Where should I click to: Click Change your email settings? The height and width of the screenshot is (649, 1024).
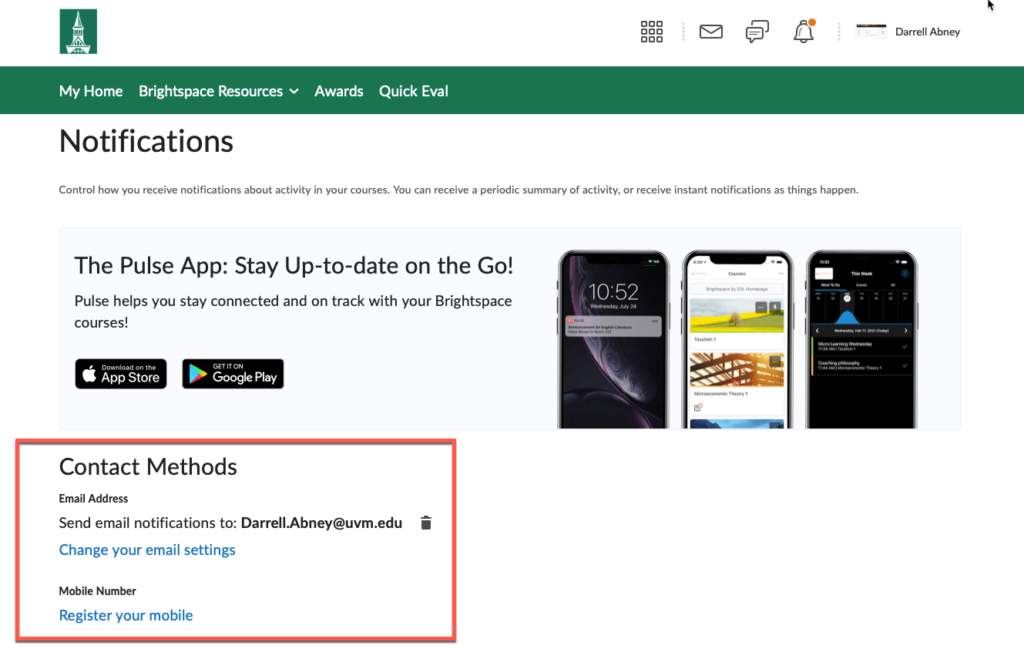tap(147, 549)
